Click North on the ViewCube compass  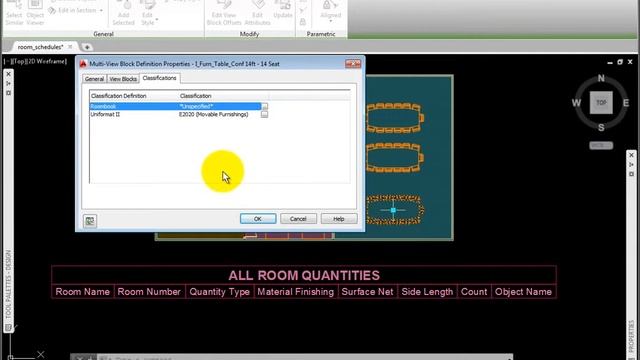point(601,78)
